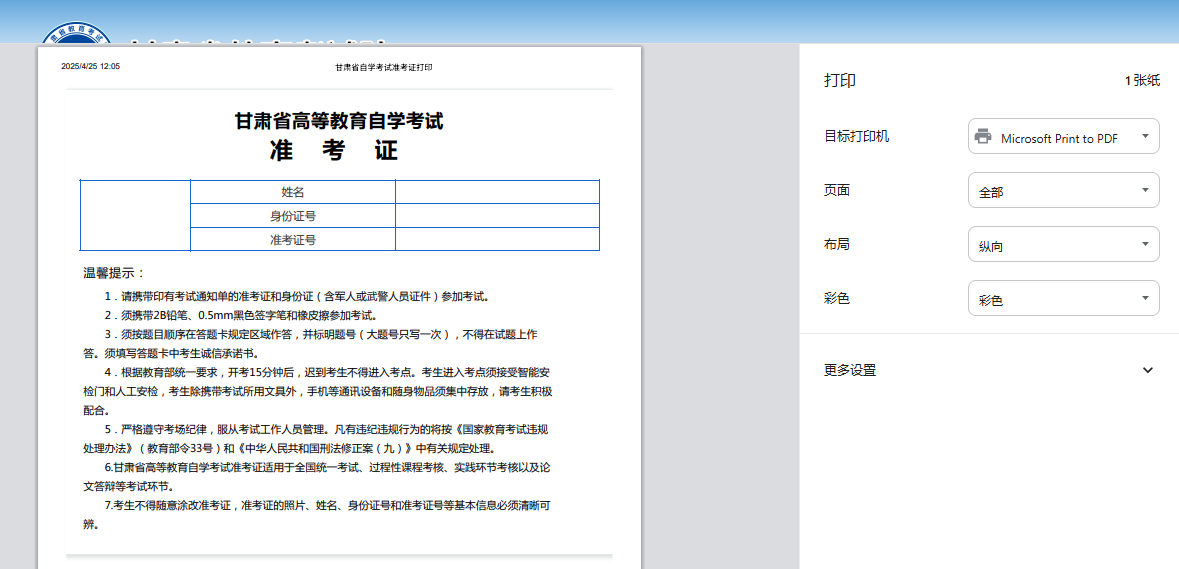Click the empty photo cell in the table
Image resolution: width=1179 pixels, height=569 pixels.
[x=135, y=215]
